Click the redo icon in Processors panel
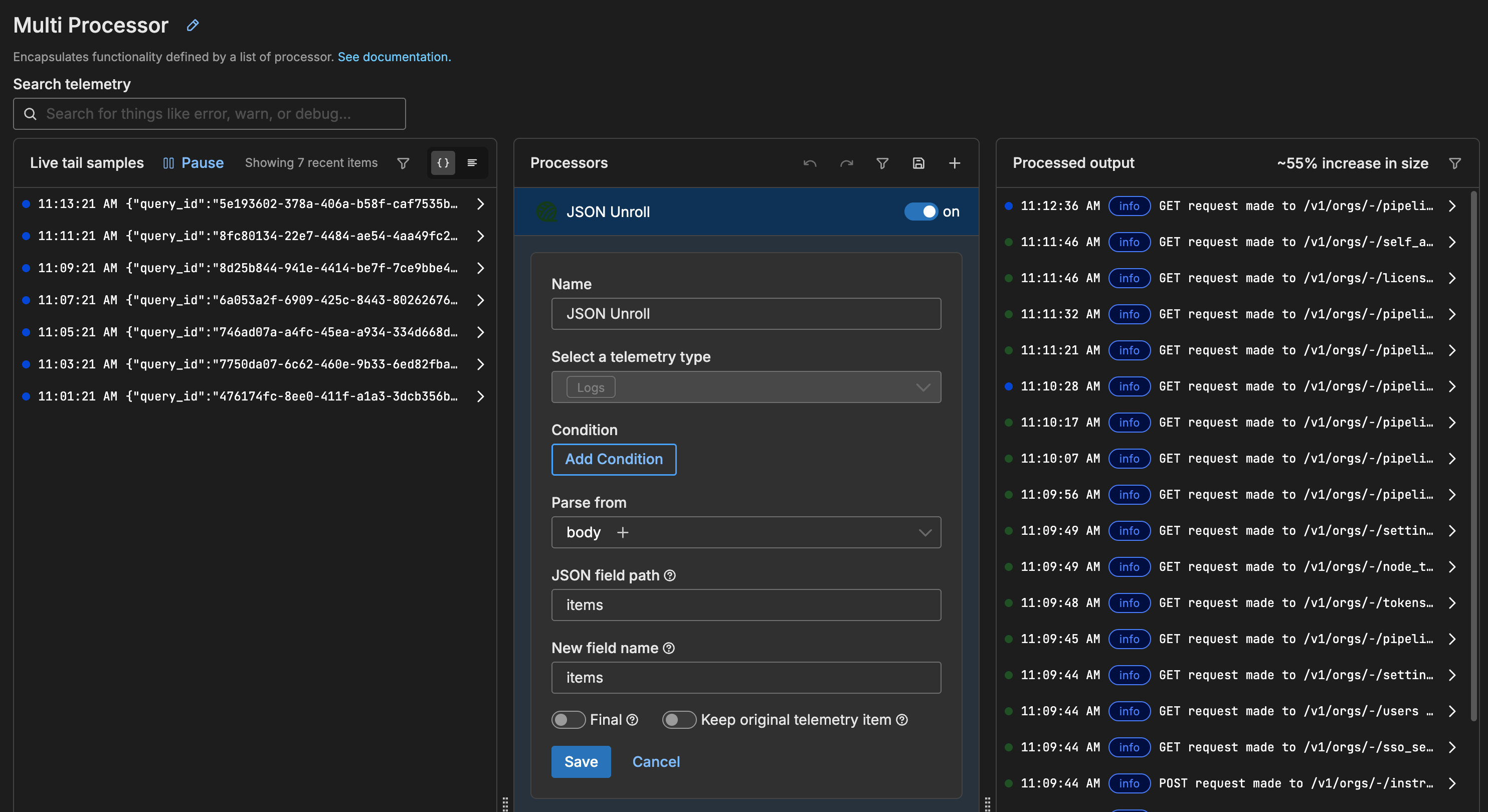The width and height of the screenshot is (1488, 812). click(x=846, y=163)
